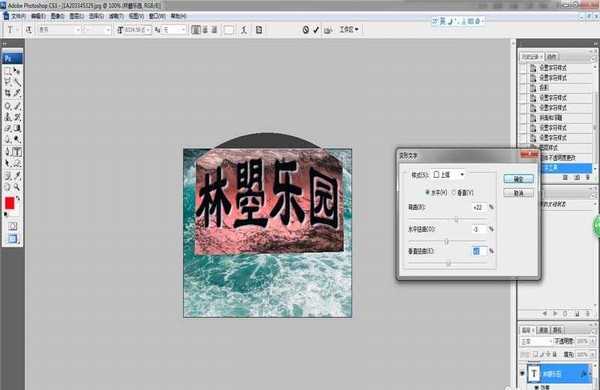Select the Dodge tool
Viewport: 600px width, 390px height.
pyautogui.click(x=17, y=139)
